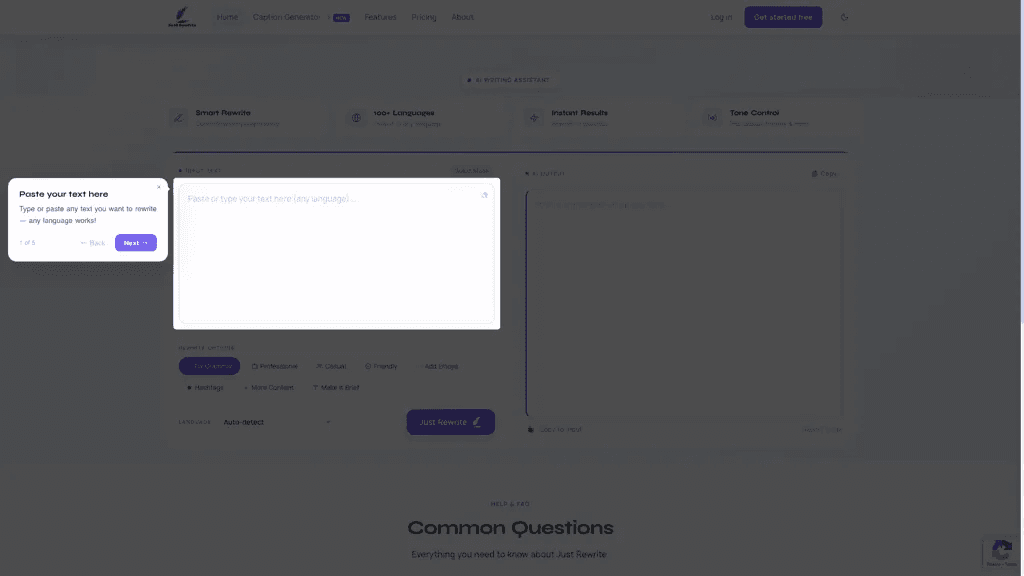
Task: Select the Professional rewrite option
Action: point(274,366)
